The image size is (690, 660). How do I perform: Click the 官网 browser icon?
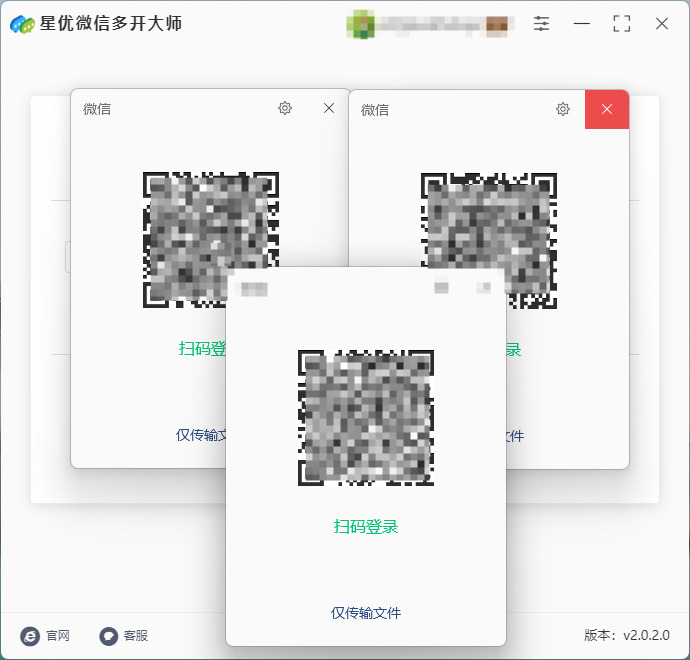[x=30, y=636]
